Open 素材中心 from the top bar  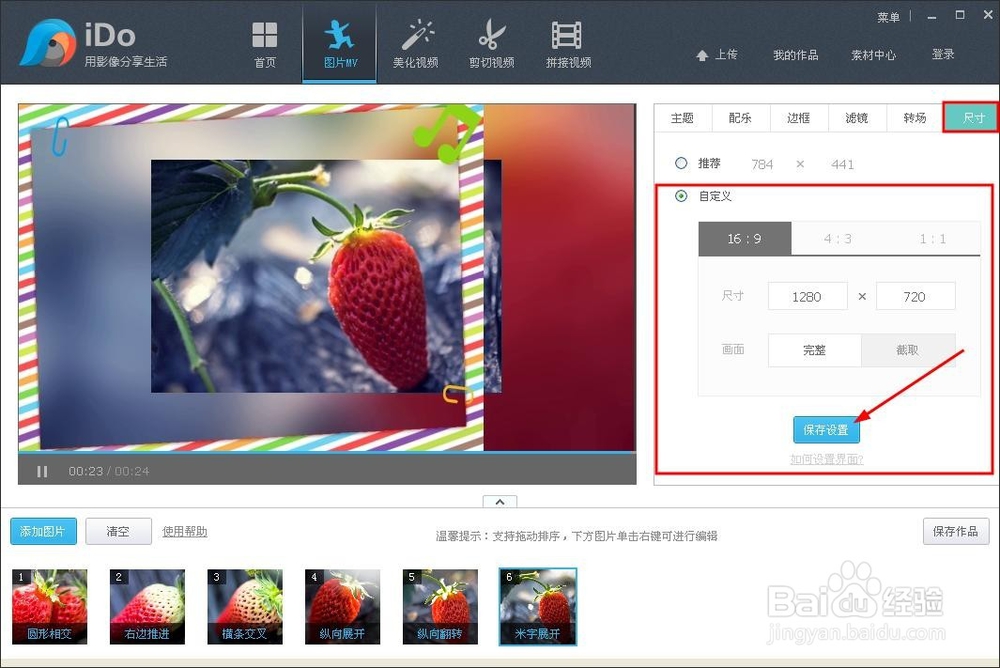pos(873,55)
